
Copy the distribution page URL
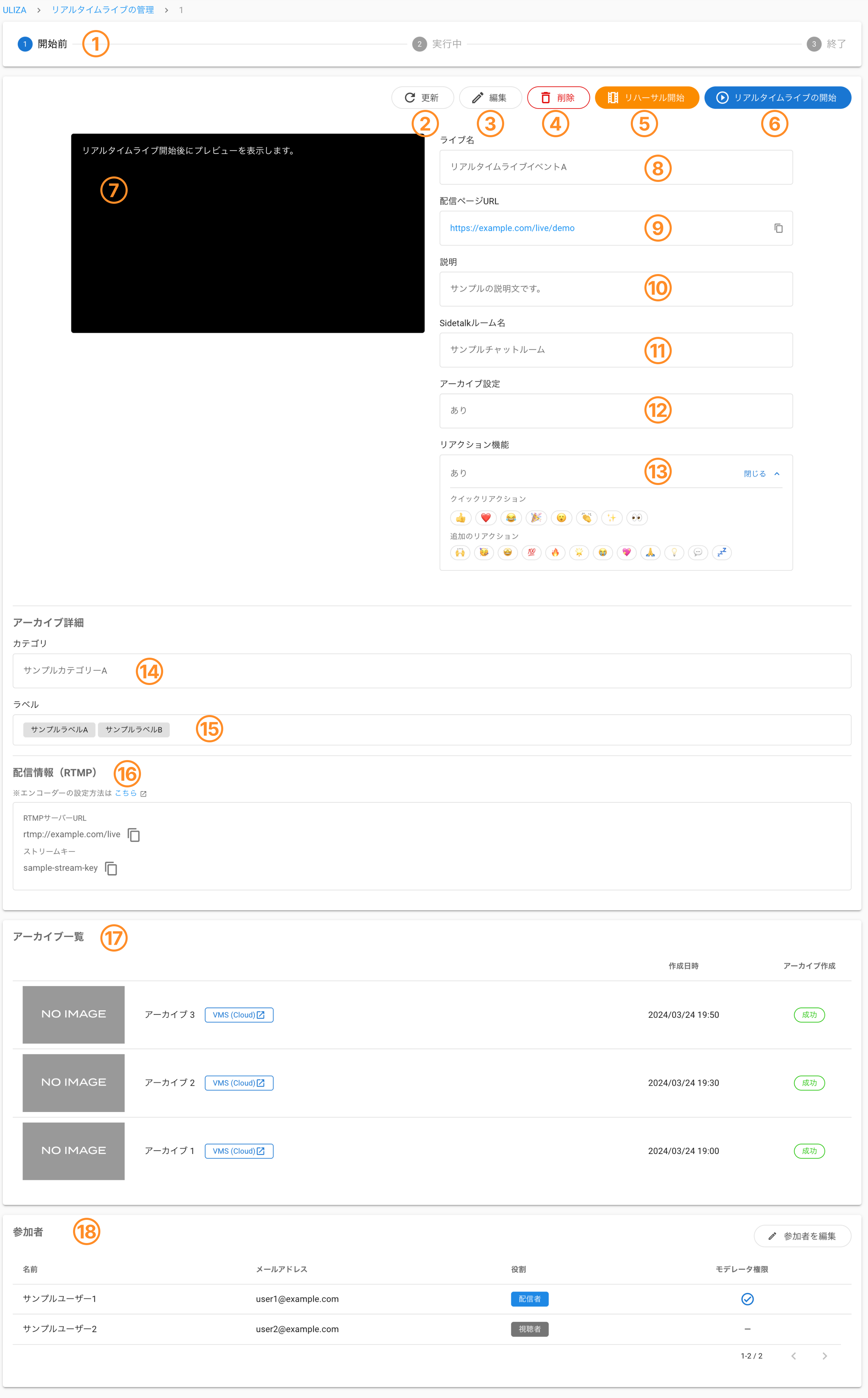pyautogui.click(x=778, y=228)
